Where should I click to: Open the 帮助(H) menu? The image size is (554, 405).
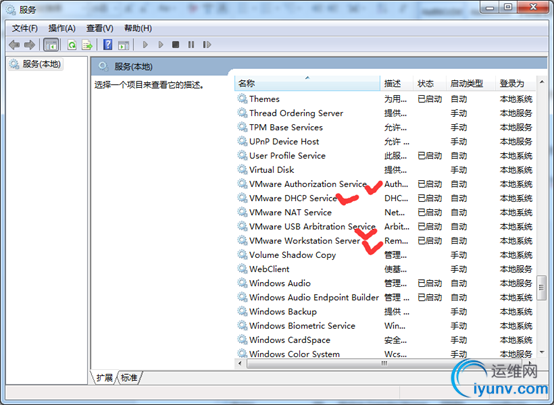click(138, 28)
